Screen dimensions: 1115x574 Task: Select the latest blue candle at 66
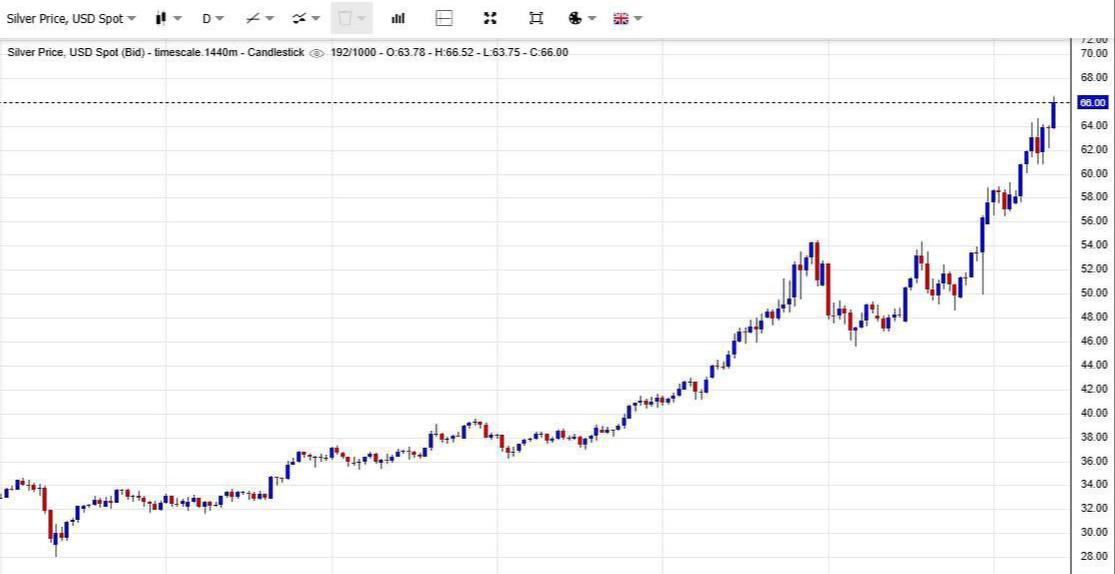pyautogui.click(x=1053, y=114)
